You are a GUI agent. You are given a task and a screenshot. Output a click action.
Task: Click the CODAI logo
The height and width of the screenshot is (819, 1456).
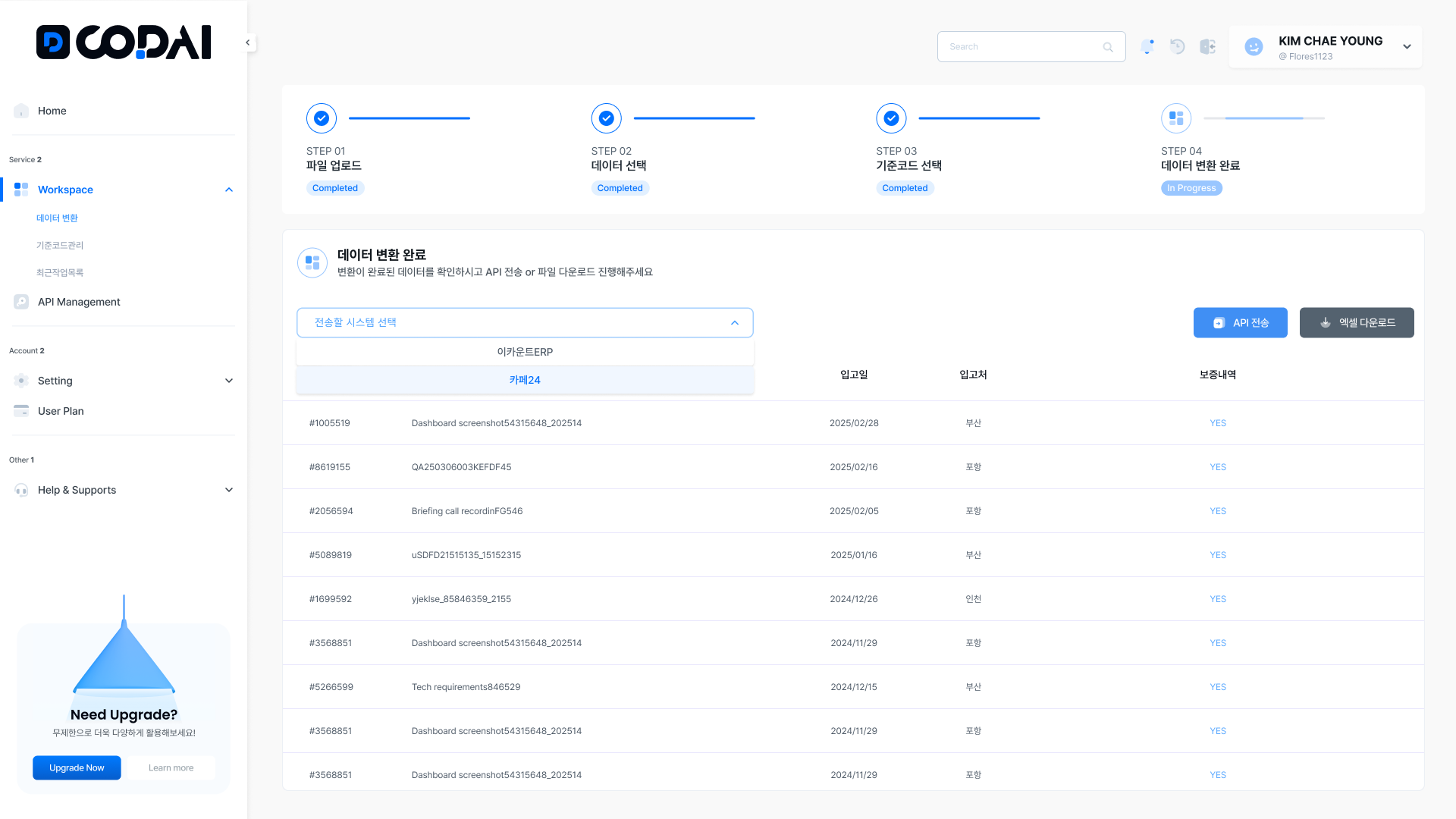pos(124,42)
